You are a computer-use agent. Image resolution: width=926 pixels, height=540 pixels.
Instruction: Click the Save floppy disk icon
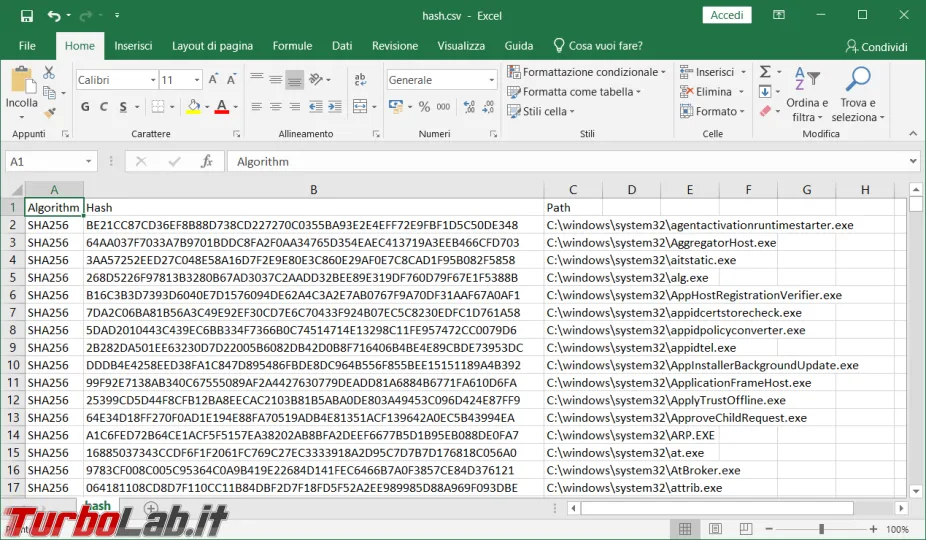coord(26,16)
